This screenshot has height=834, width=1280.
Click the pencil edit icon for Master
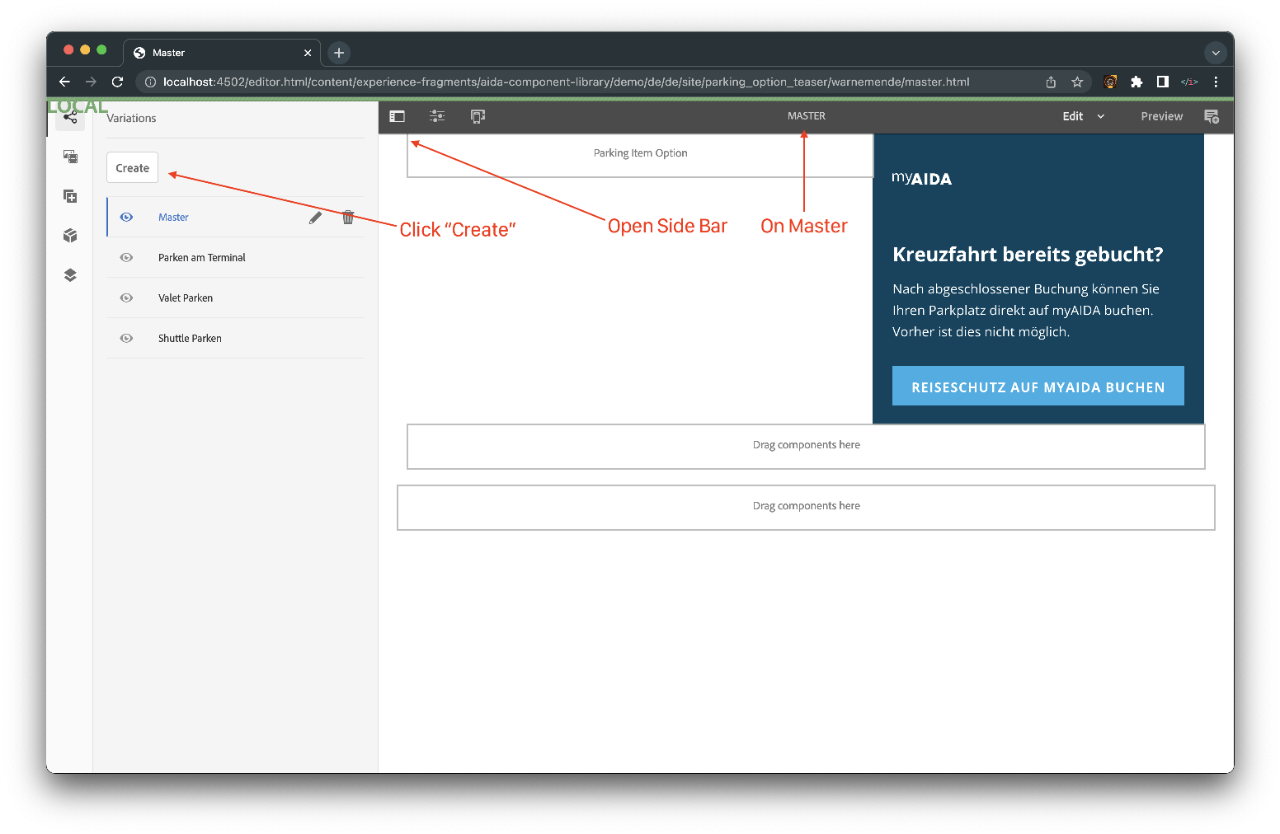(315, 217)
